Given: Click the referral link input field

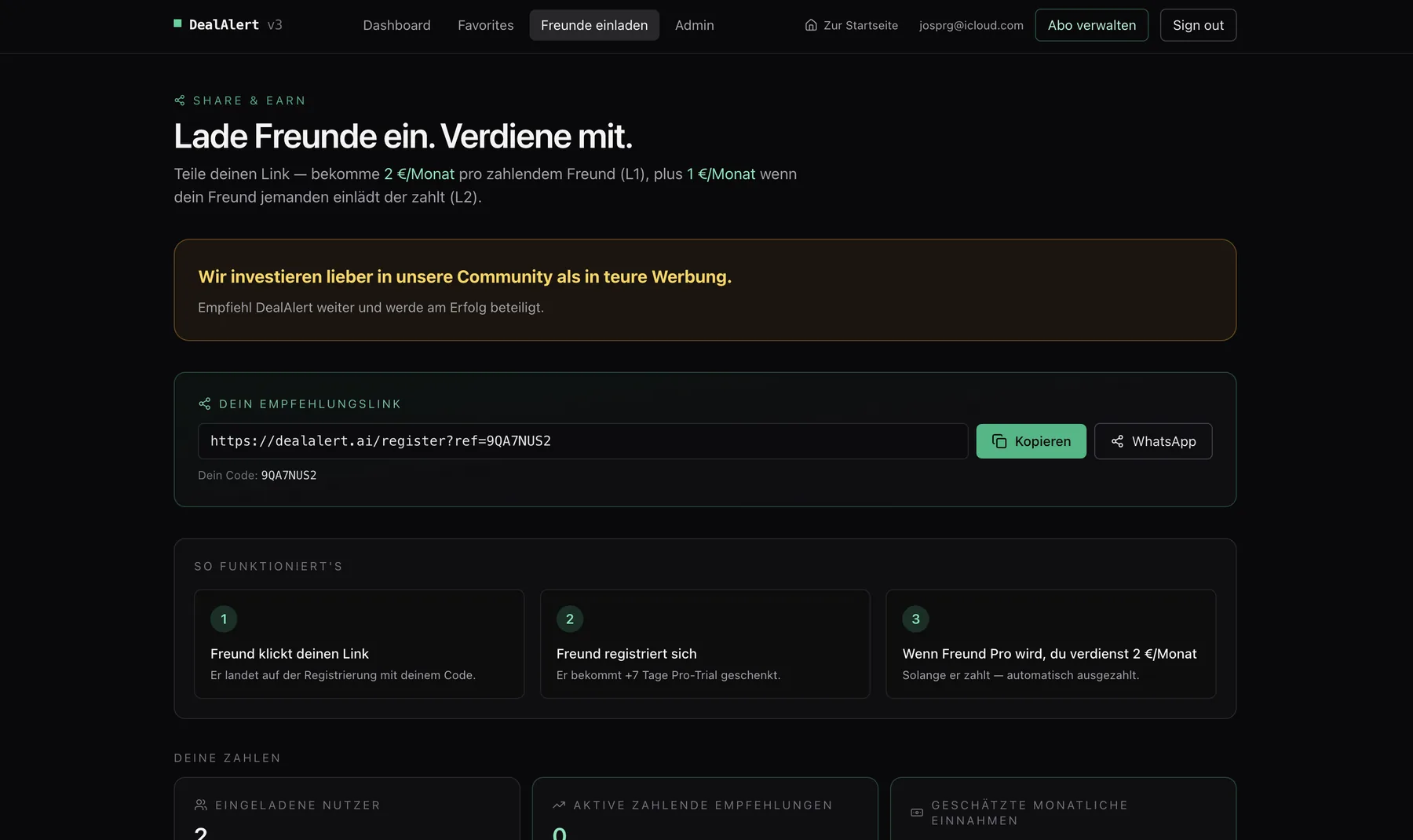Looking at the screenshot, I should tap(582, 441).
